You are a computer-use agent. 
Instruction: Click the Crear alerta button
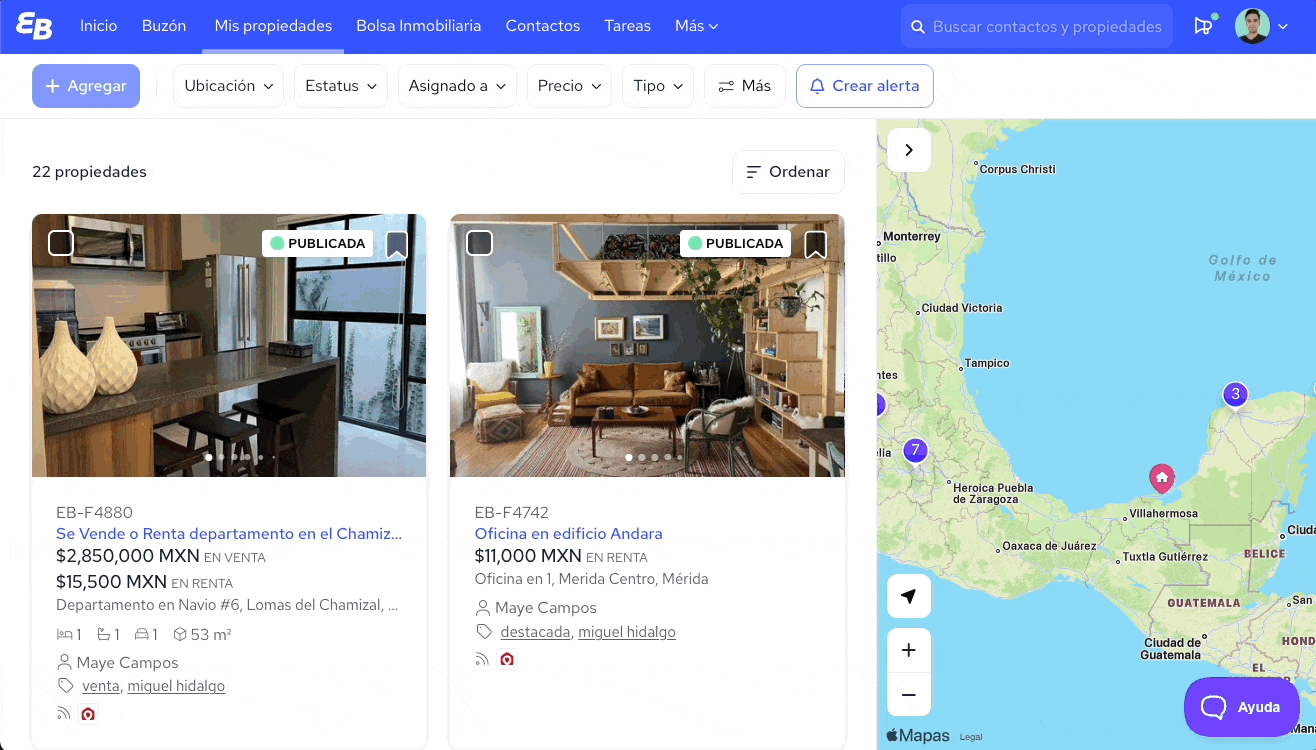(x=865, y=86)
